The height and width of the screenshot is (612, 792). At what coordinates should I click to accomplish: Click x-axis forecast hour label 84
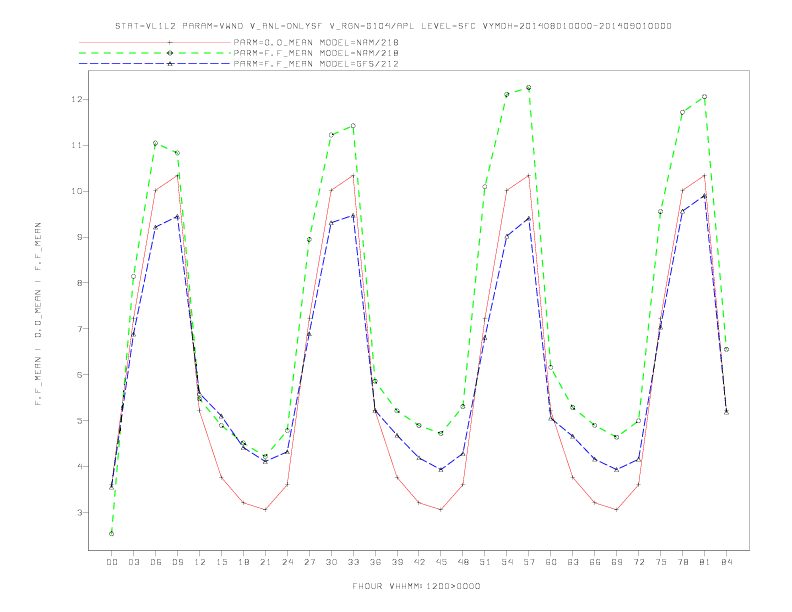click(727, 562)
